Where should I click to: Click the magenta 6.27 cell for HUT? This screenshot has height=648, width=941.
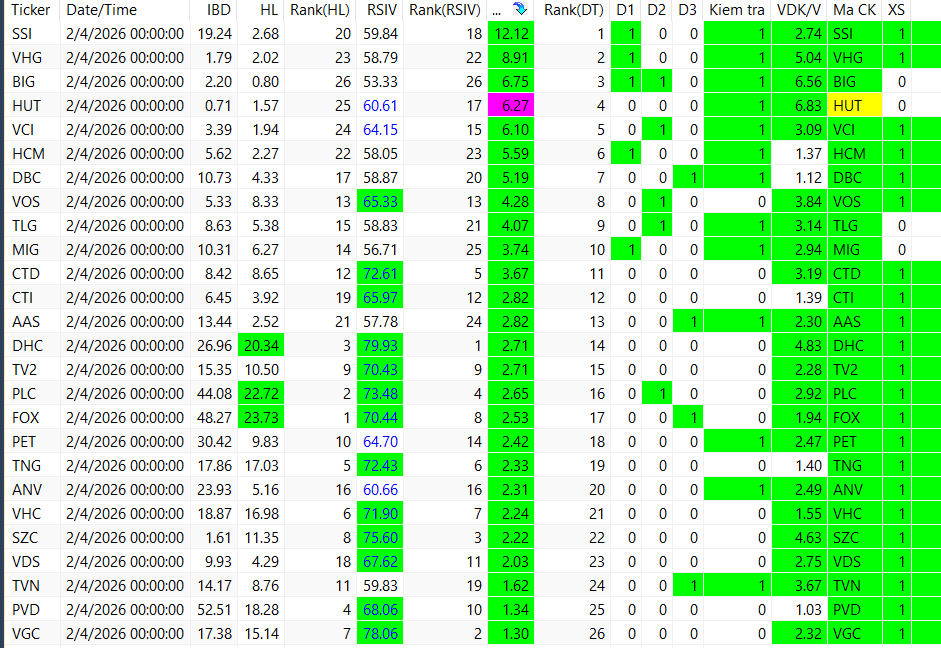[x=511, y=106]
